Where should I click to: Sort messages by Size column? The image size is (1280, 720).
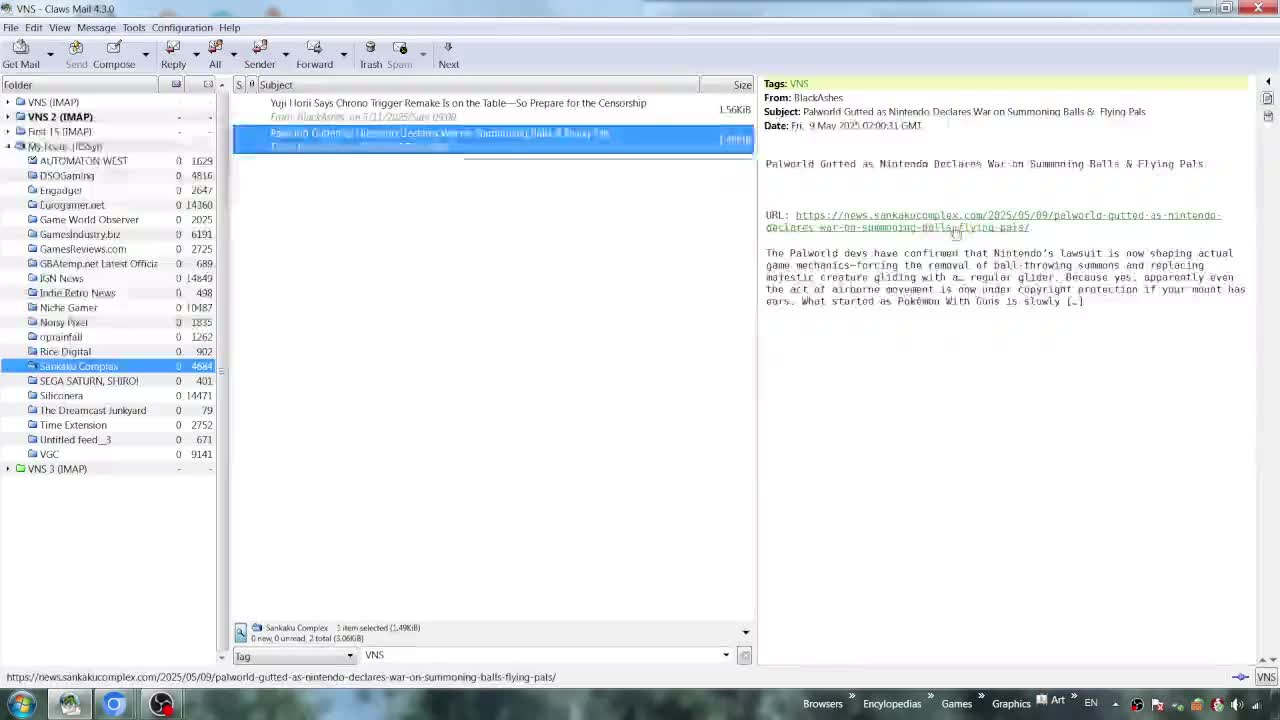coord(741,85)
